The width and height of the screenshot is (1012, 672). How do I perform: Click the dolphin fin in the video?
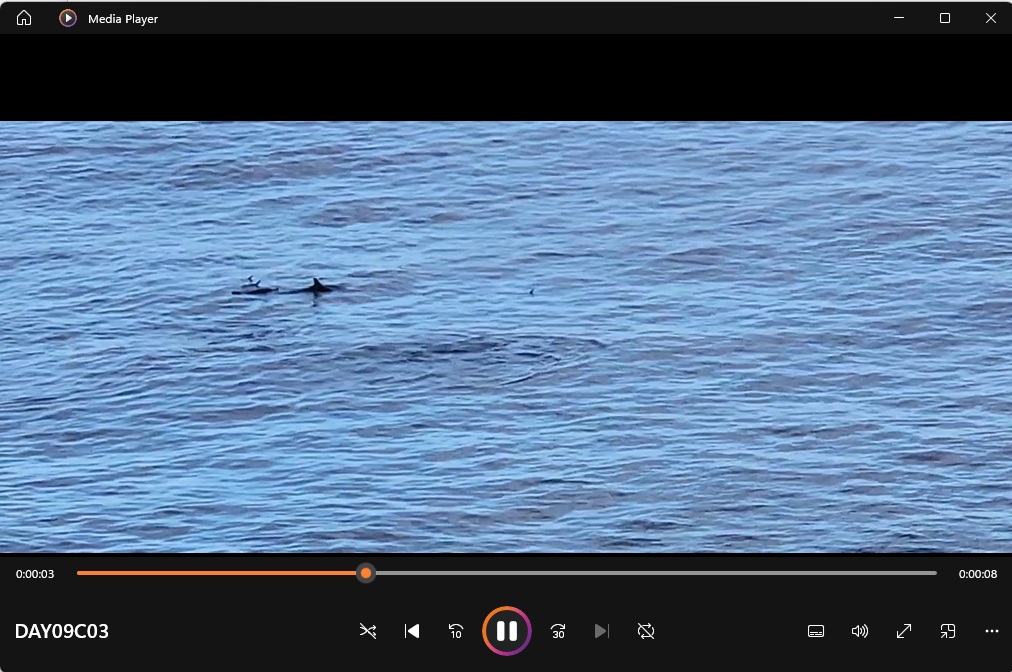(x=318, y=286)
